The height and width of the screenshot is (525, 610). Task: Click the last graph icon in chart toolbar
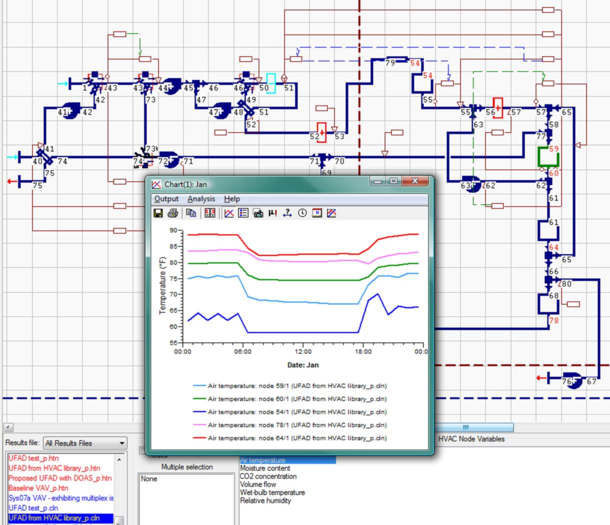[332, 213]
